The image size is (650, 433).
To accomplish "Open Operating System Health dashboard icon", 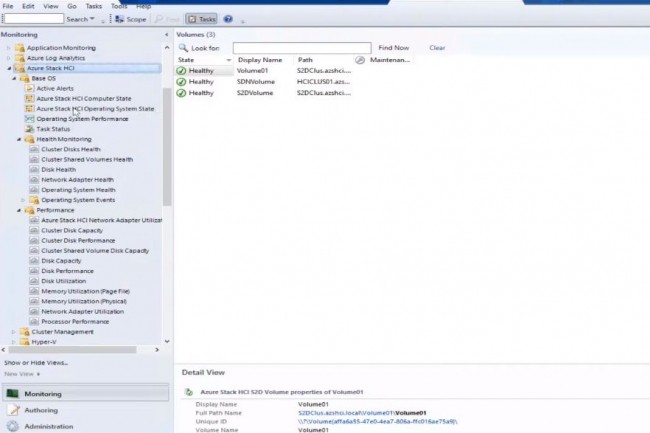I will [x=34, y=190].
